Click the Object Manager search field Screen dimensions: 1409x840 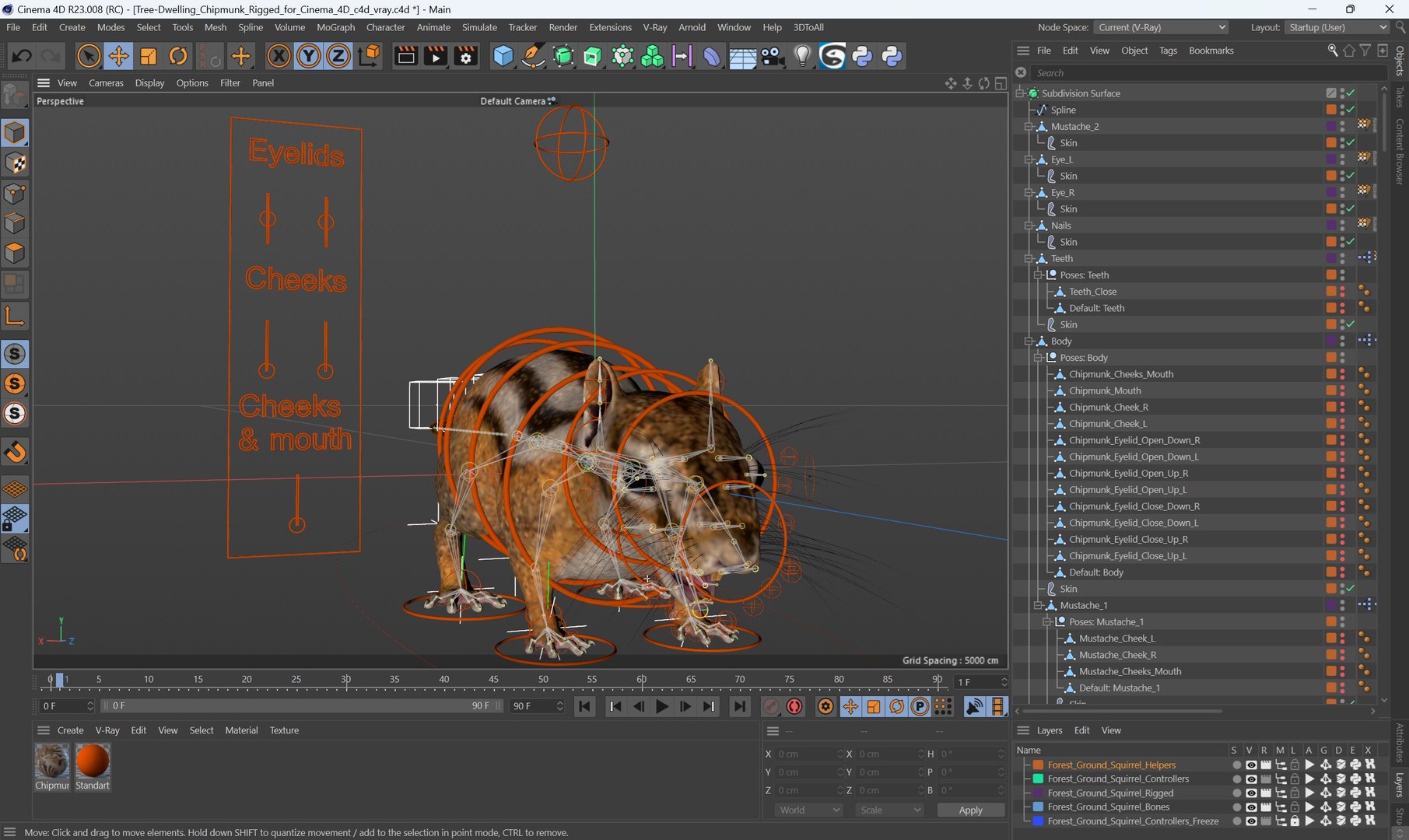(1209, 72)
